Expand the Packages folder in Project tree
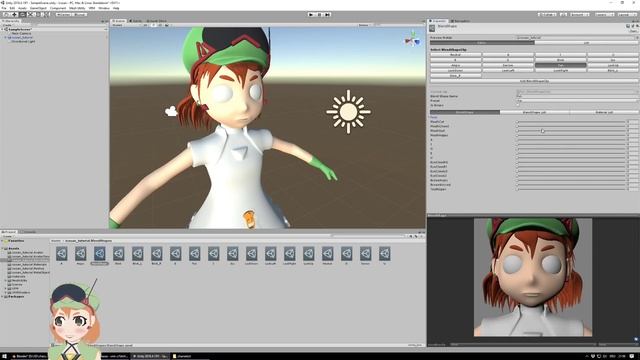Image resolution: width=640 pixels, height=360 pixels. [2, 297]
